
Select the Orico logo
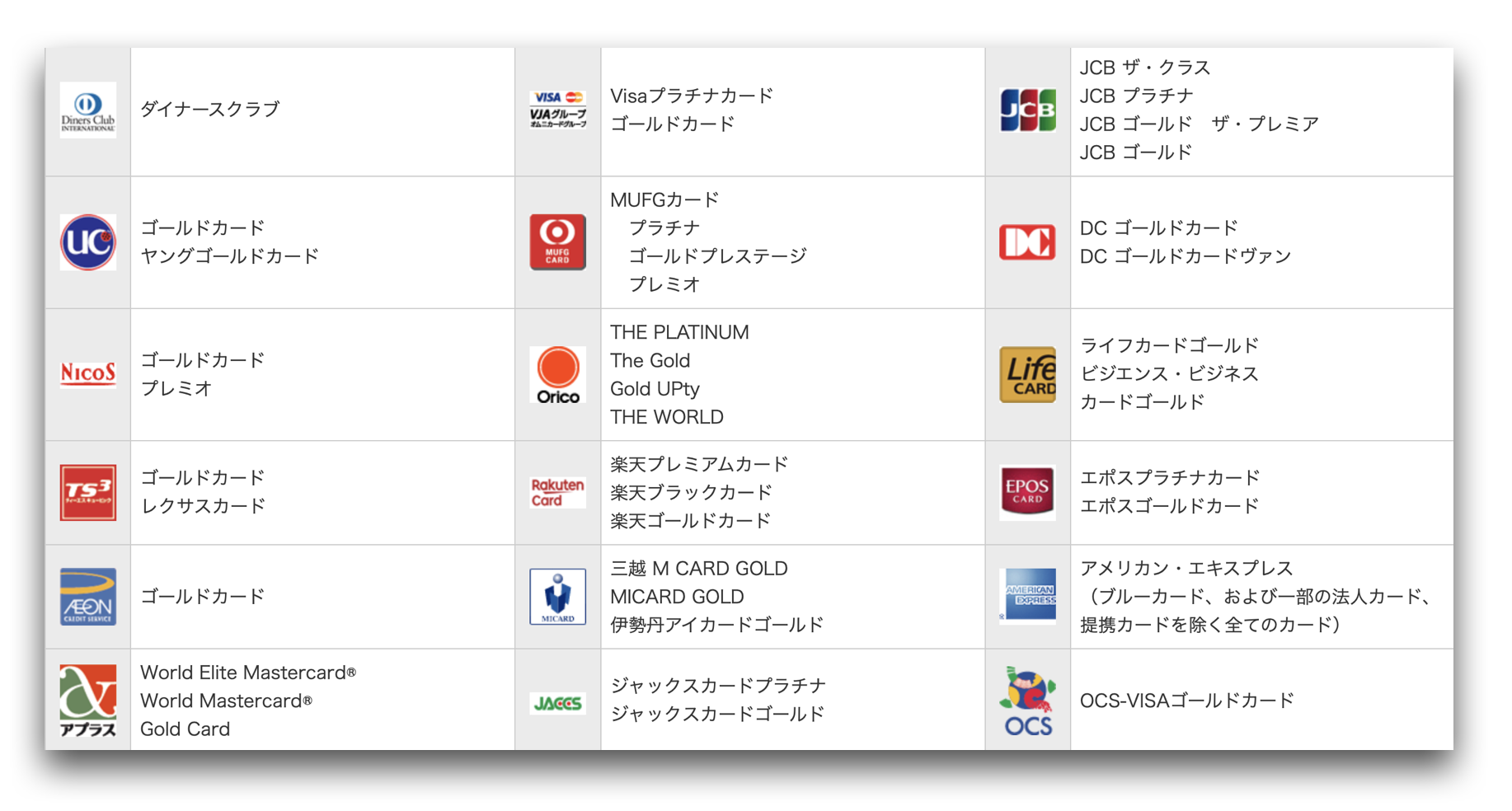coord(558,375)
